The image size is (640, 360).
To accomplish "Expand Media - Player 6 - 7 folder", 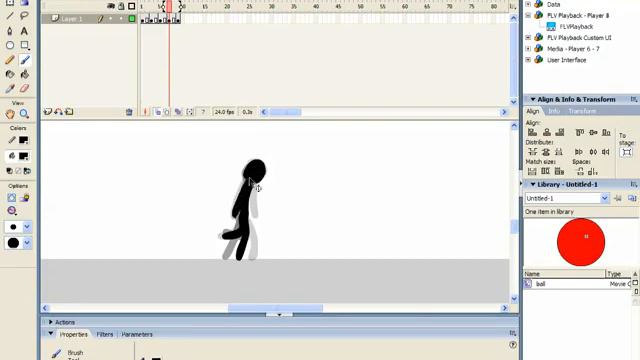I will [x=528, y=49].
